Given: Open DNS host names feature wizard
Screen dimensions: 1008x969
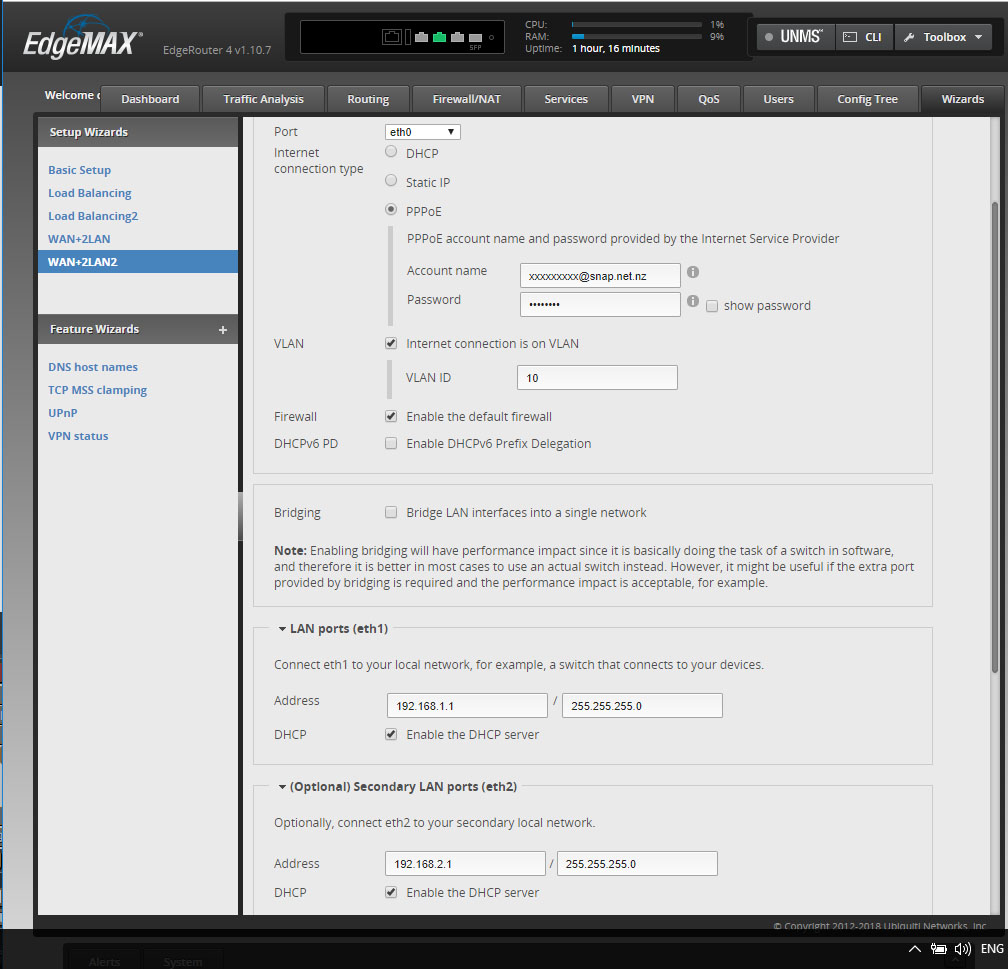Looking at the screenshot, I should coord(93,367).
